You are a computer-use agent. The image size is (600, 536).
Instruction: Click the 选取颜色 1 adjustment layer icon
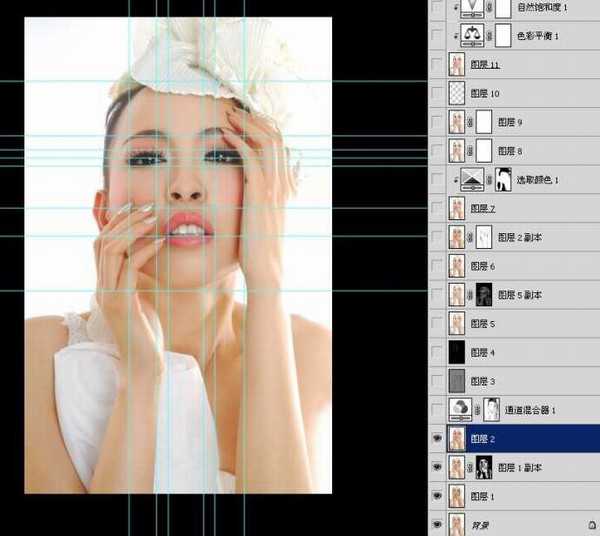click(470, 179)
